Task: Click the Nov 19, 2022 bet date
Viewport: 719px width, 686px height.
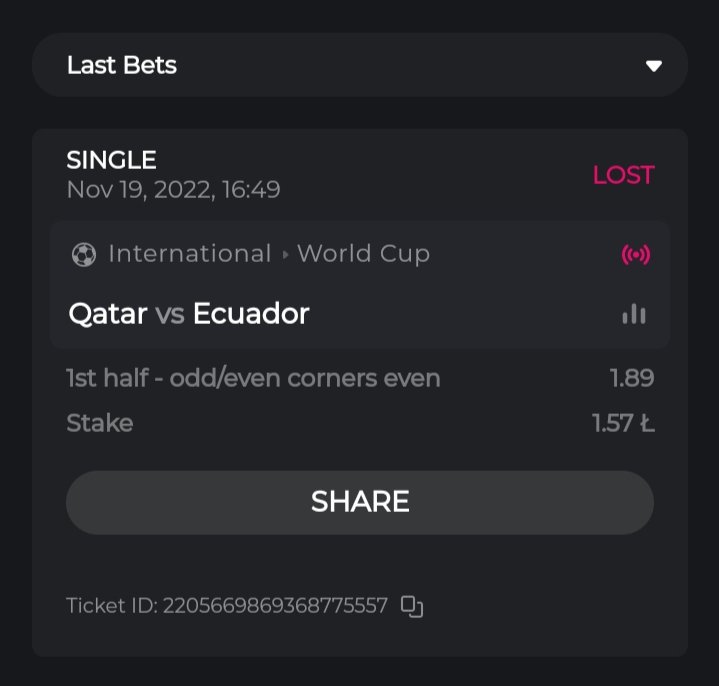Action: coord(173,189)
